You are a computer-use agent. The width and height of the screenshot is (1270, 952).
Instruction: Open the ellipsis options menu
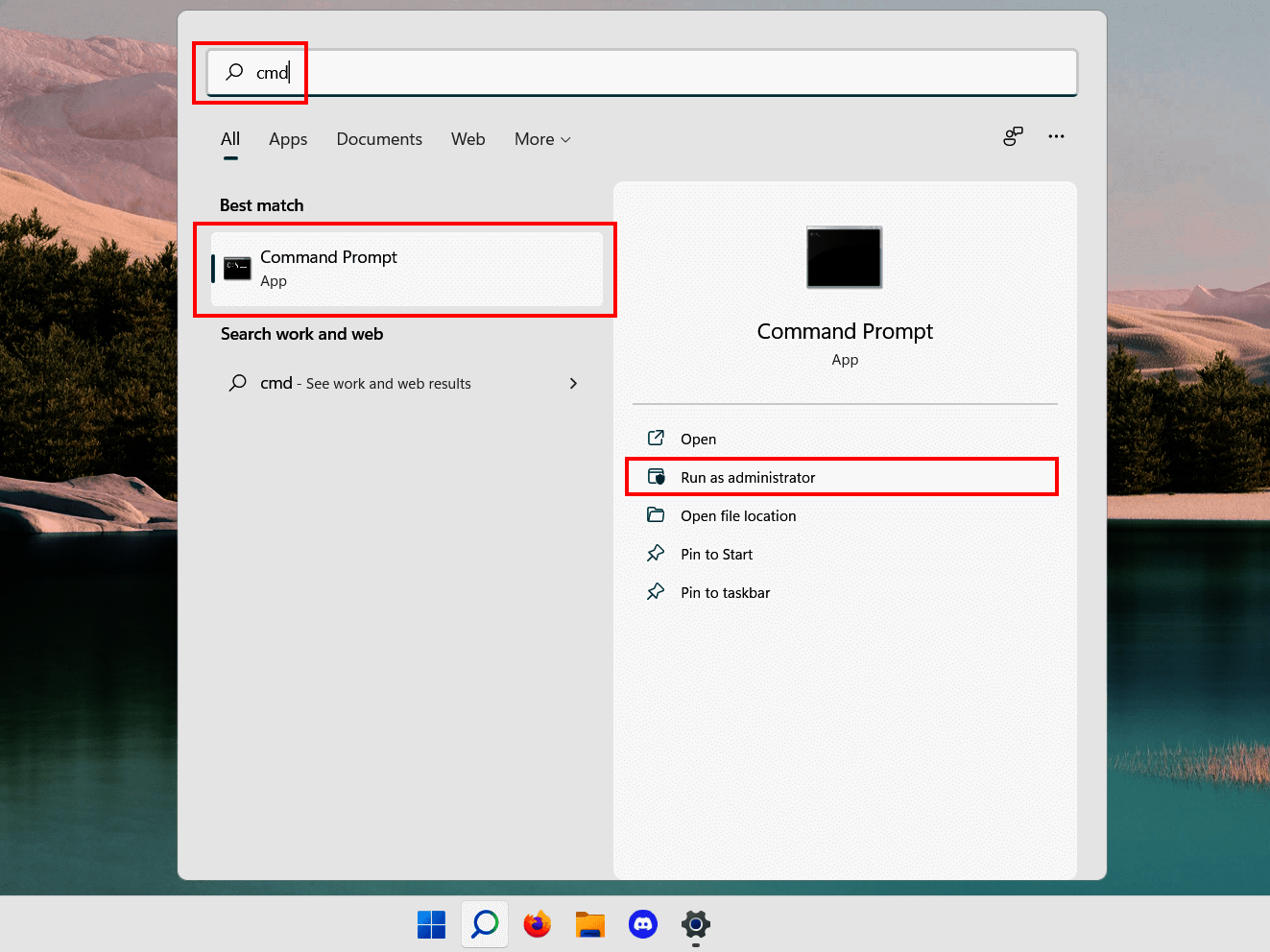point(1056,136)
